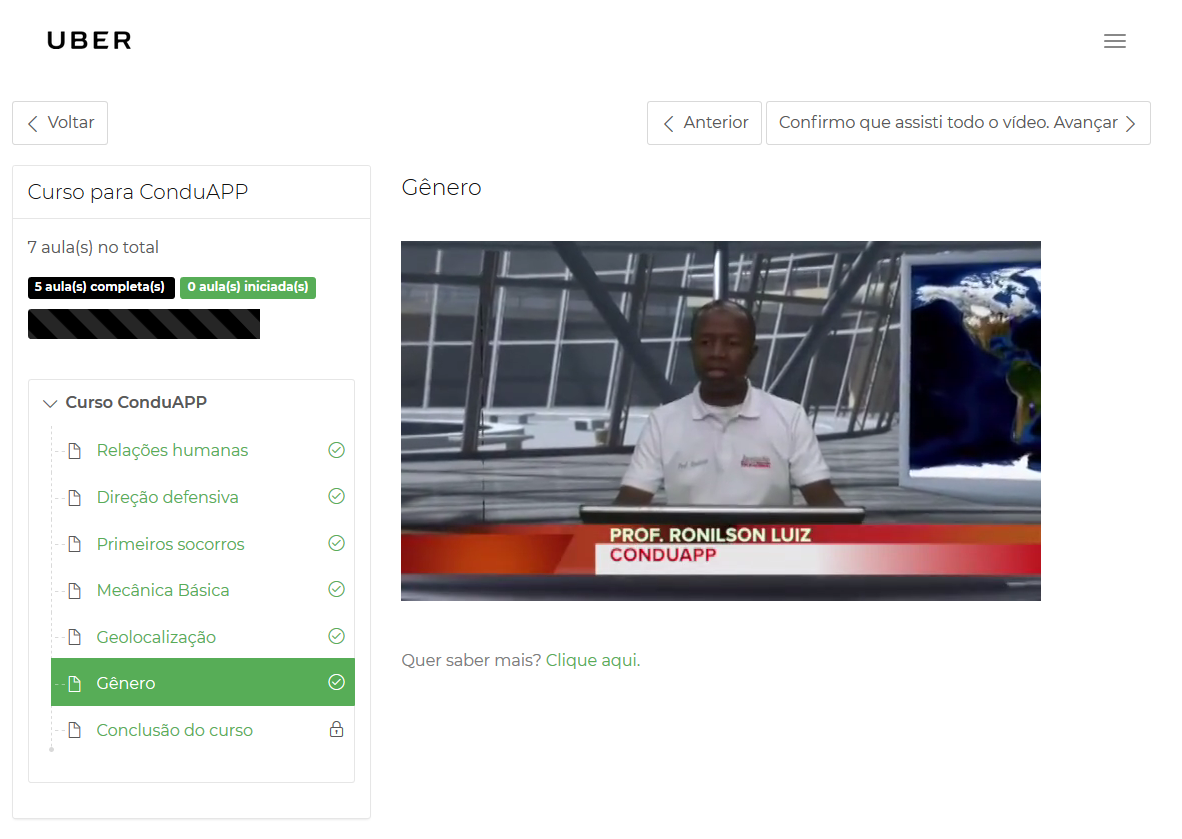
Task: Click the document icon for Conclusão do curso
Action: pos(75,730)
